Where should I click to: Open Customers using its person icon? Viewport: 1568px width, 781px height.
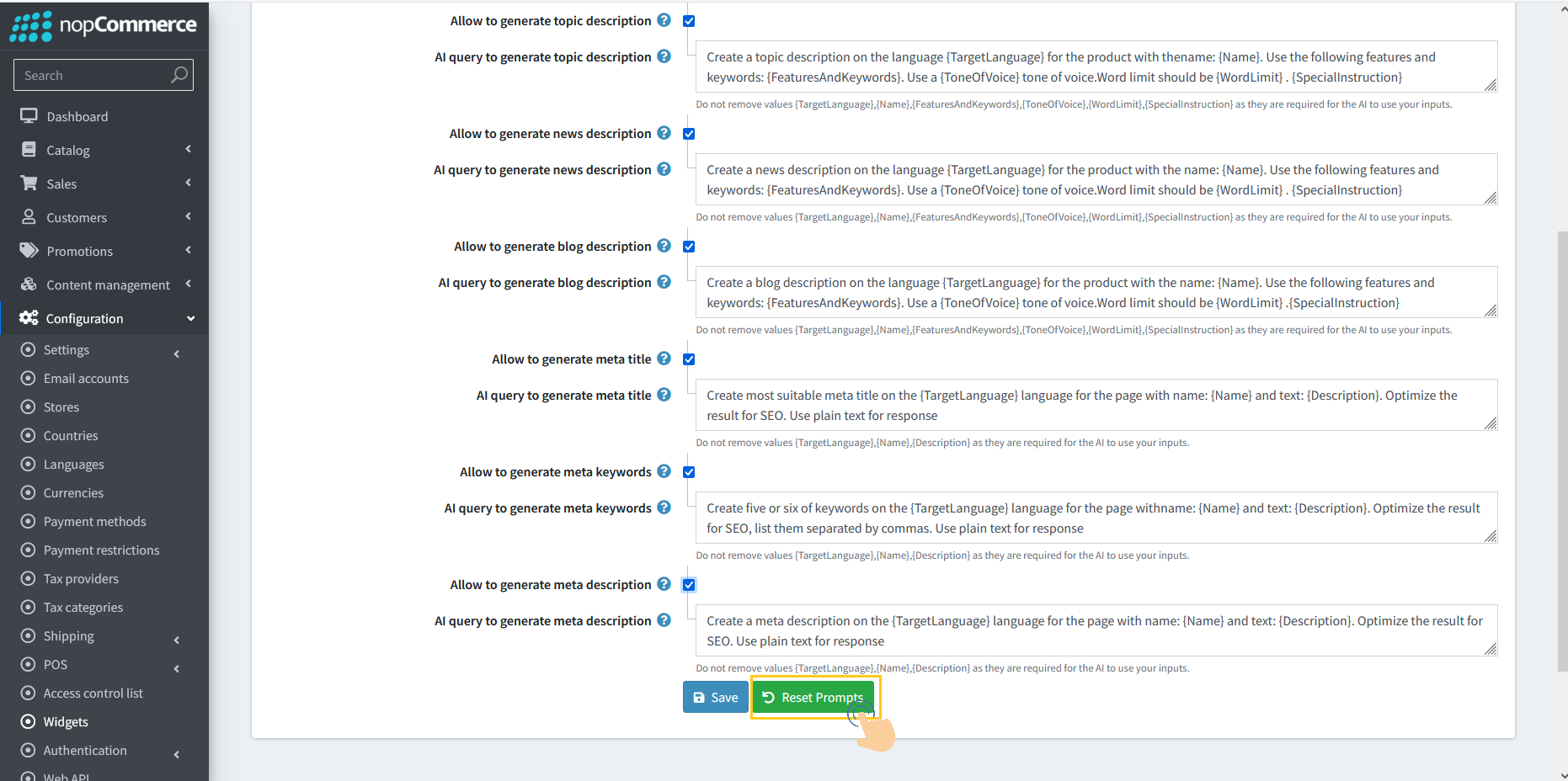pos(28,216)
